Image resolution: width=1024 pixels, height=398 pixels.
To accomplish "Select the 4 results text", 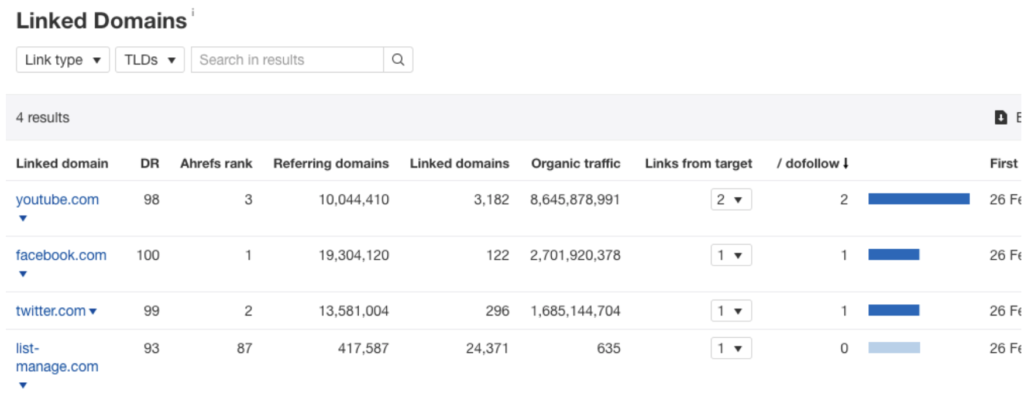I will 42,118.
